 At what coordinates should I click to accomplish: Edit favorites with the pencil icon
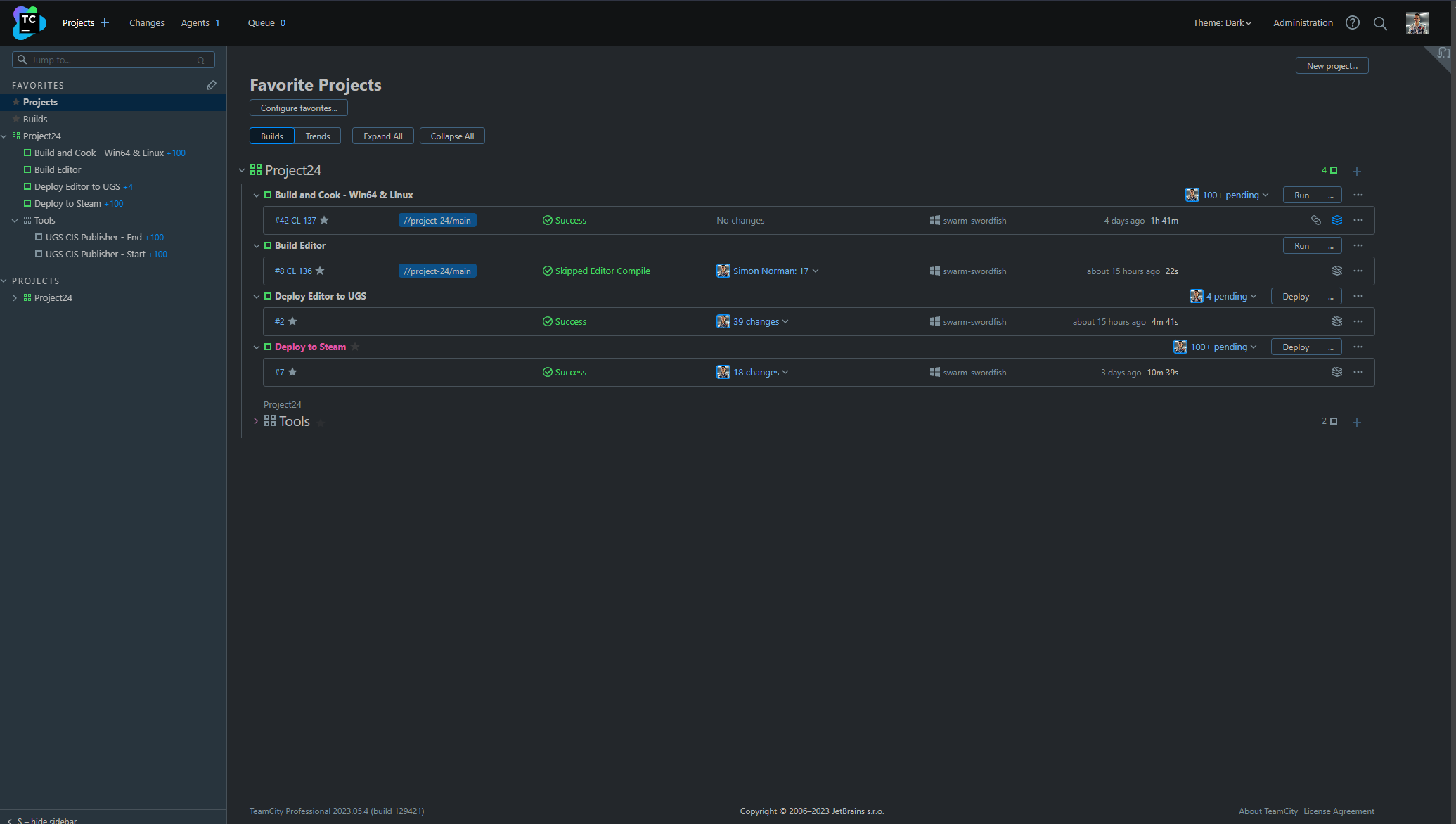(212, 85)
